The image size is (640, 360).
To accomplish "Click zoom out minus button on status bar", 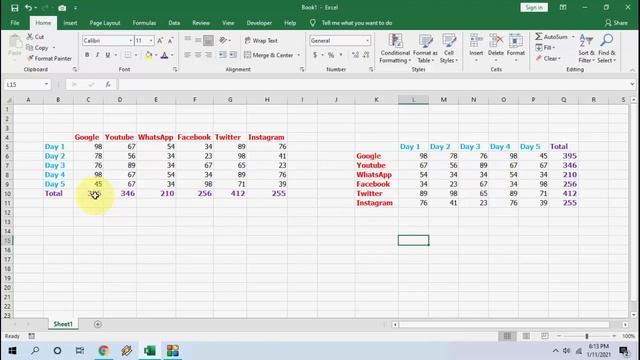I will click(x=559, y=336).
